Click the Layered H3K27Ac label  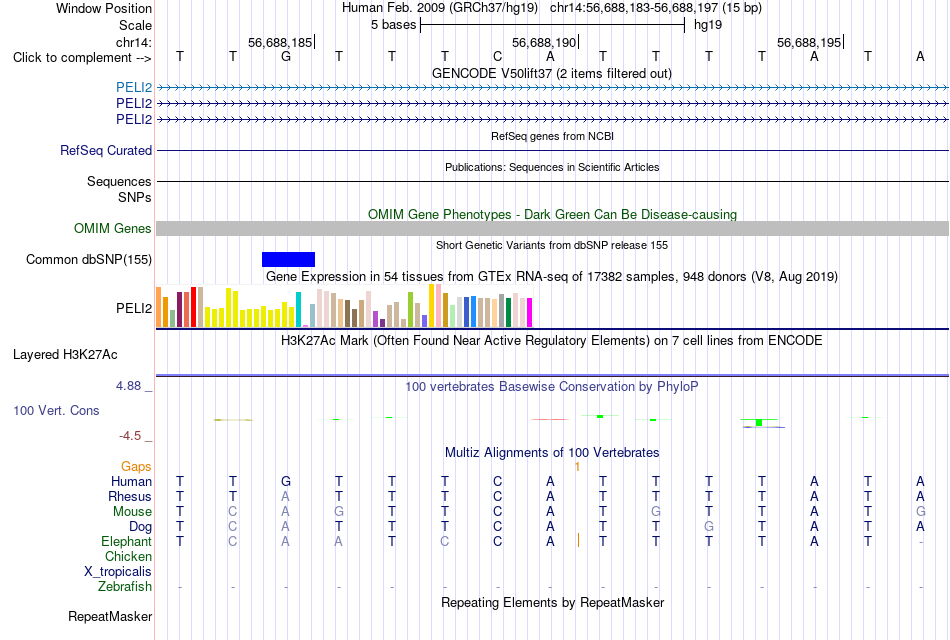coord(65,355)
